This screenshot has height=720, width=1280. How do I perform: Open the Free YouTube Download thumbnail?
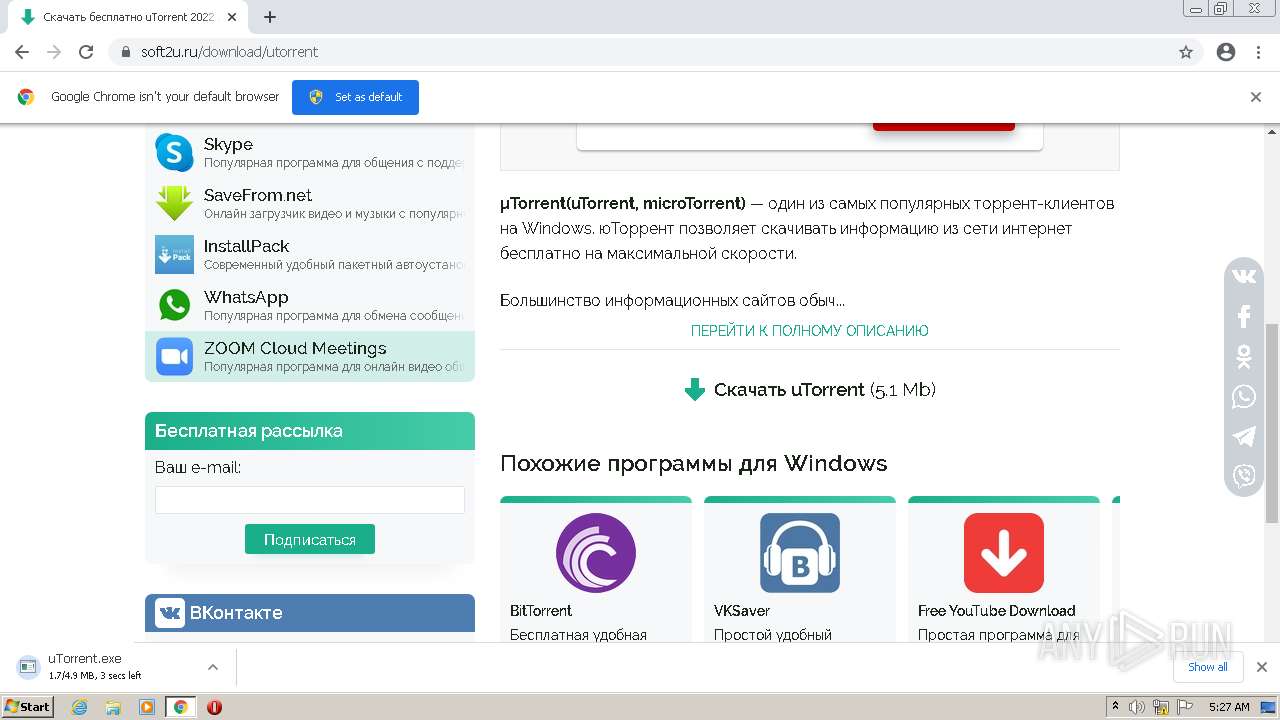(x=1004, y=553)
